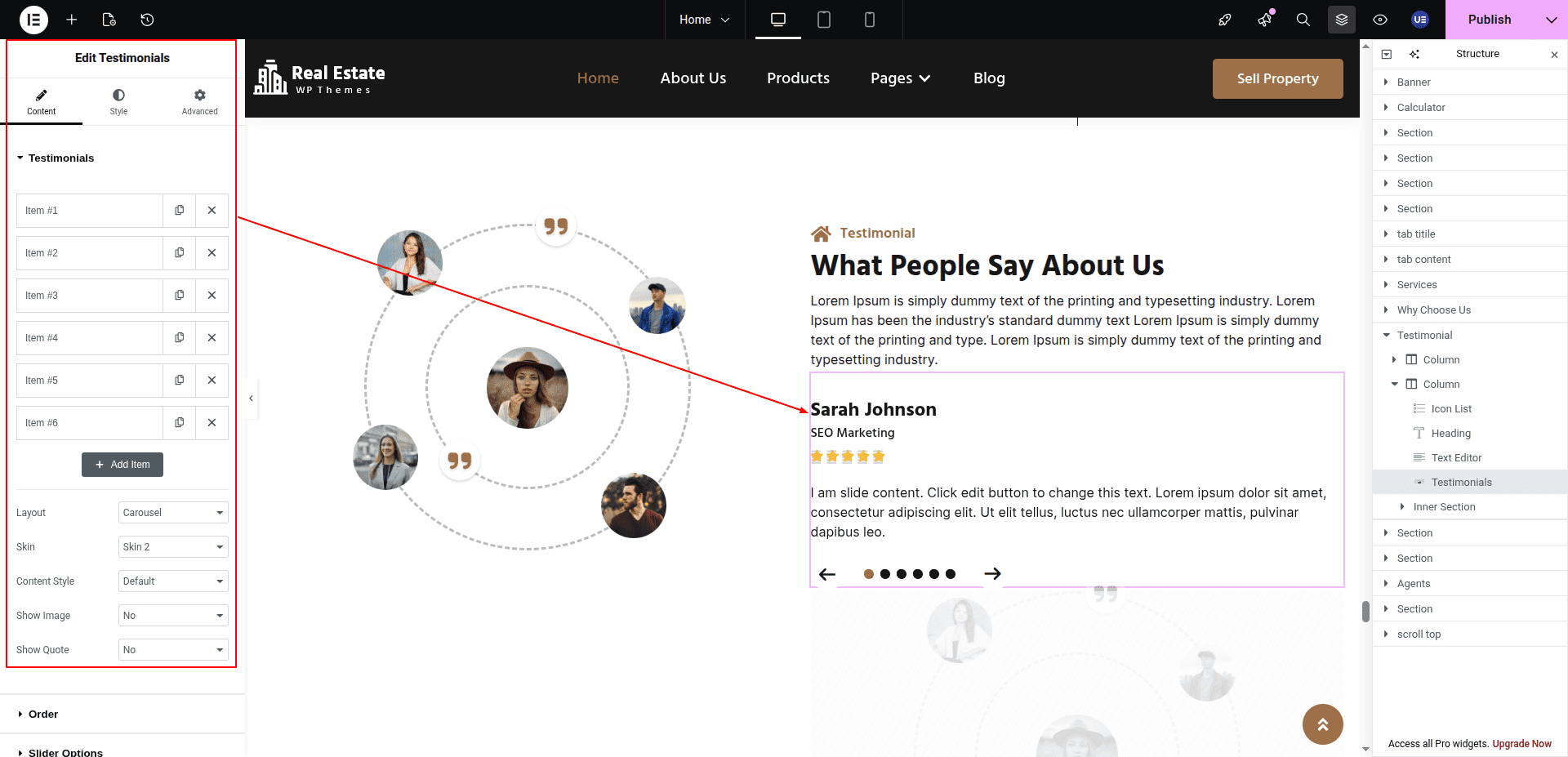Switch to tablet responsive view
The image size is (1568, 757).
[823, 20]
